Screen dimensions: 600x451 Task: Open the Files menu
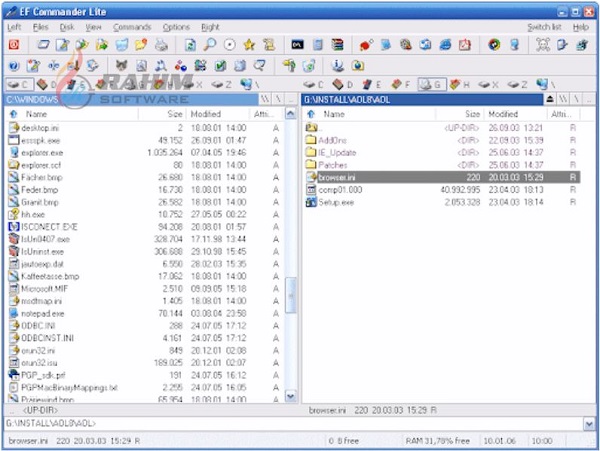coord(41,27)
